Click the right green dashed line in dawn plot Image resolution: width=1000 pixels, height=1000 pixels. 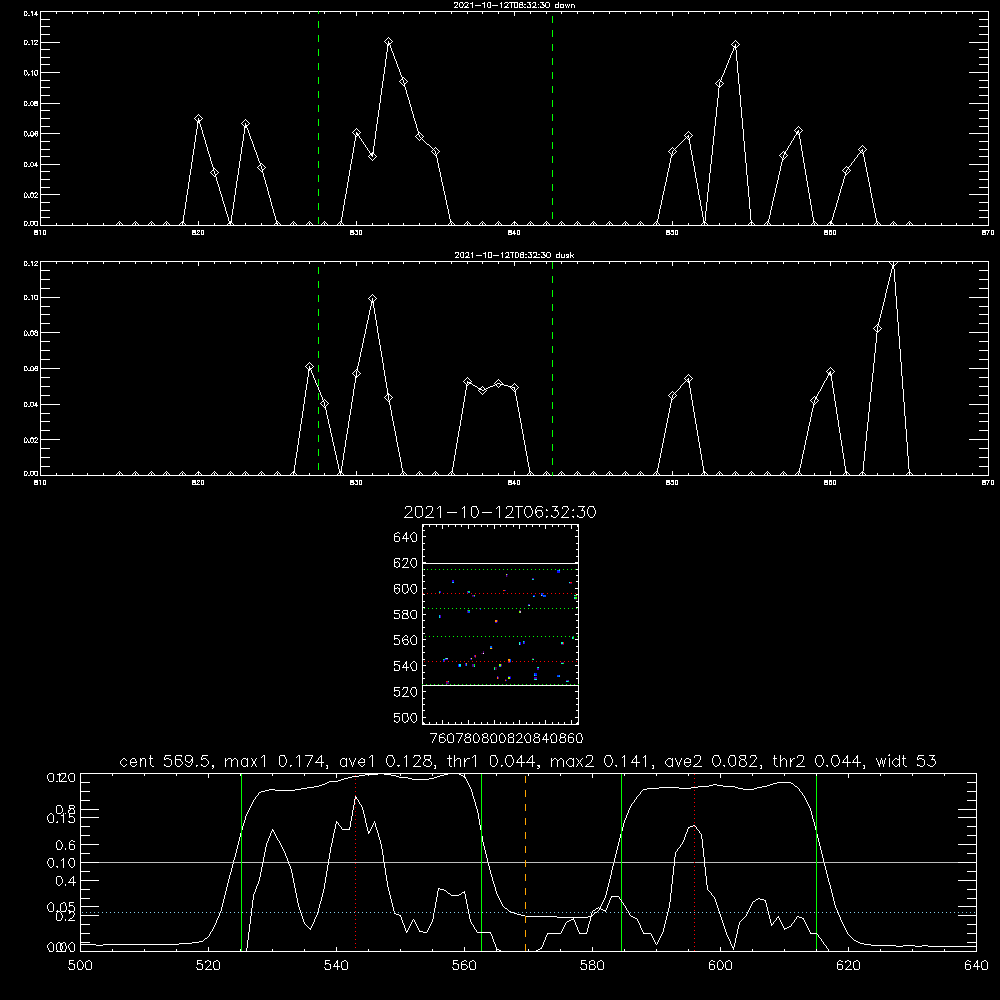tap(552, 119)
